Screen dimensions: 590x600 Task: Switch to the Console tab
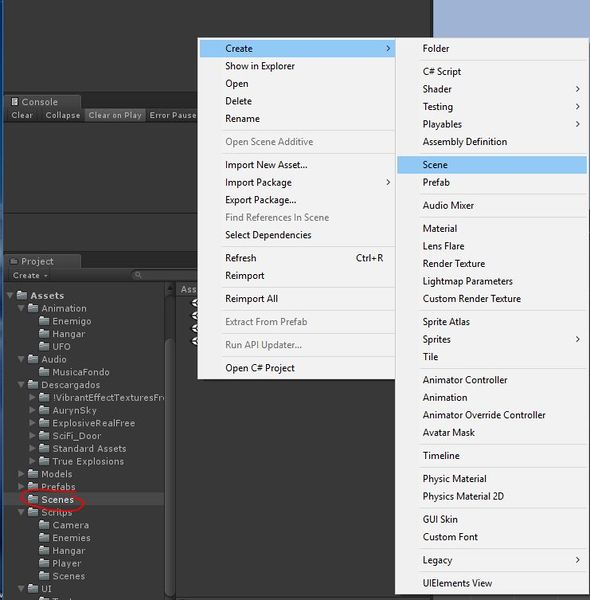click(42, 102)
